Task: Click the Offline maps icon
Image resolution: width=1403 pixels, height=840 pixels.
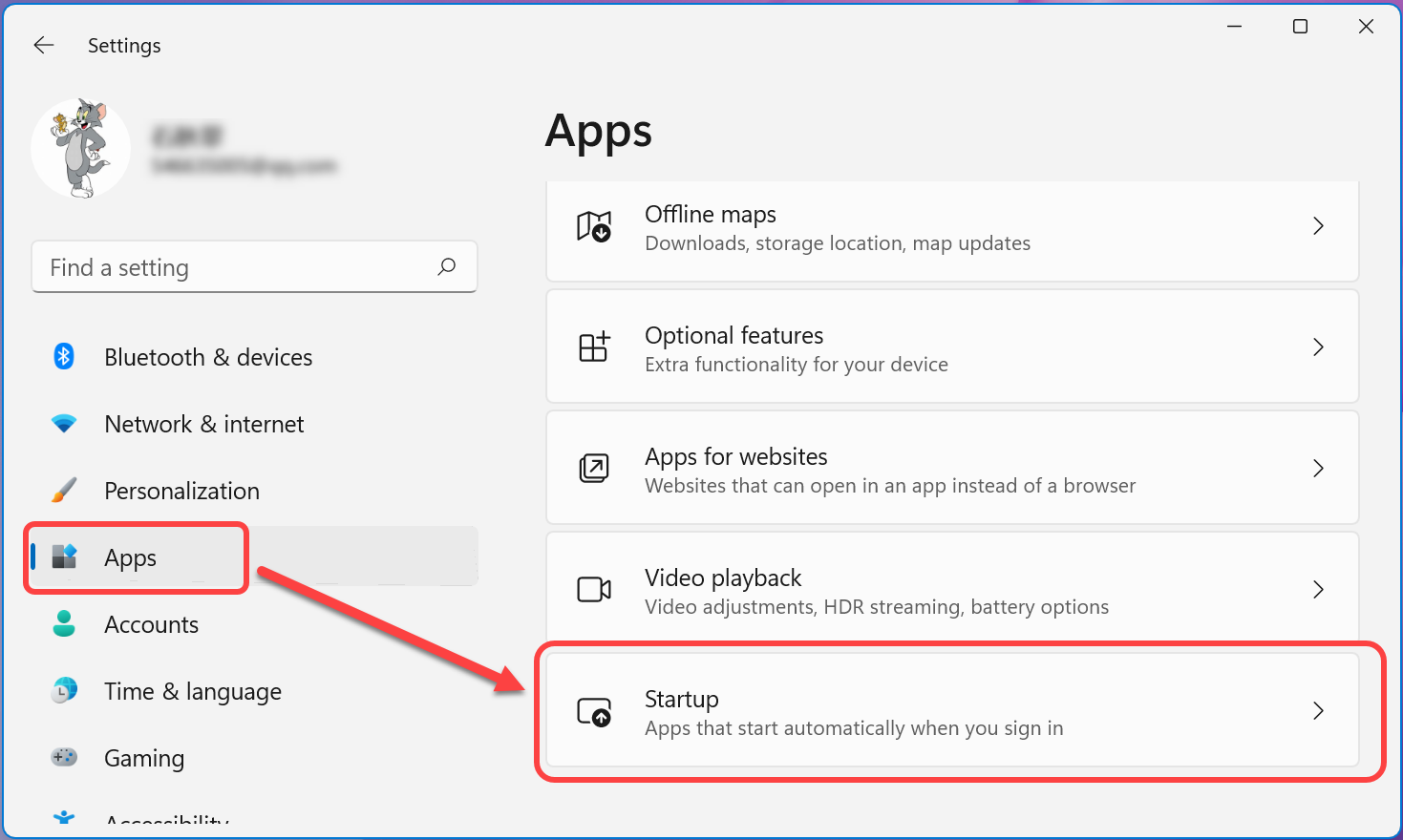Action: 593,227
